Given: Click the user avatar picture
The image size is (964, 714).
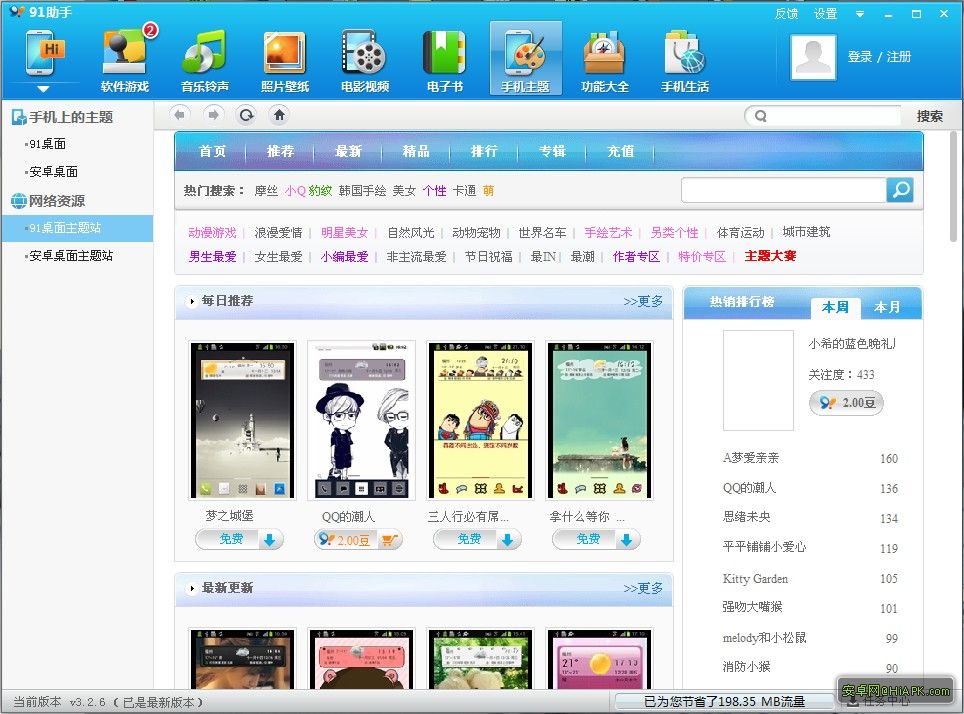Looking at the screenshot, I should [813, 57].
